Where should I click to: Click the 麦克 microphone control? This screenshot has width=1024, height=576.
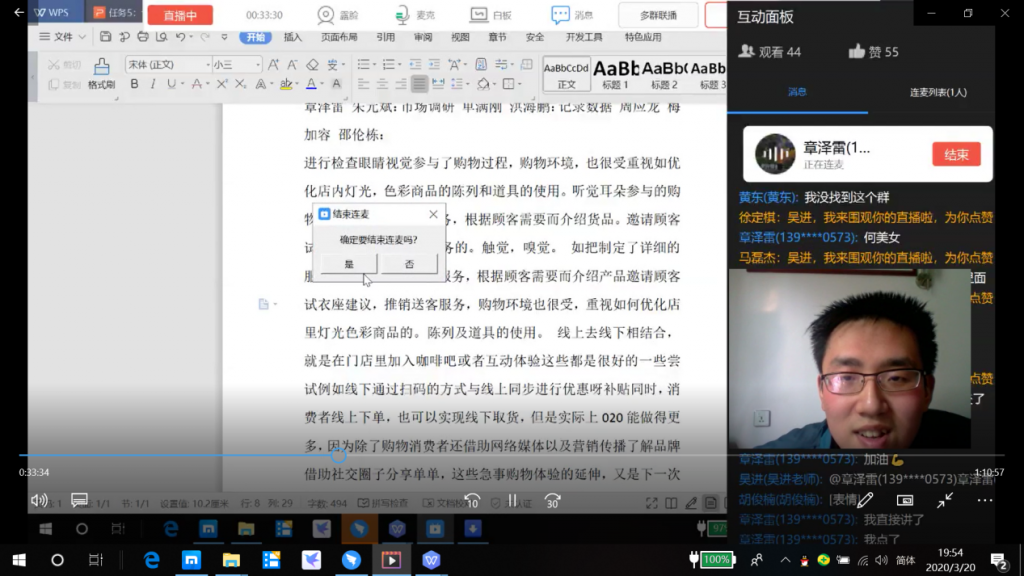click(x=415, y=14)
